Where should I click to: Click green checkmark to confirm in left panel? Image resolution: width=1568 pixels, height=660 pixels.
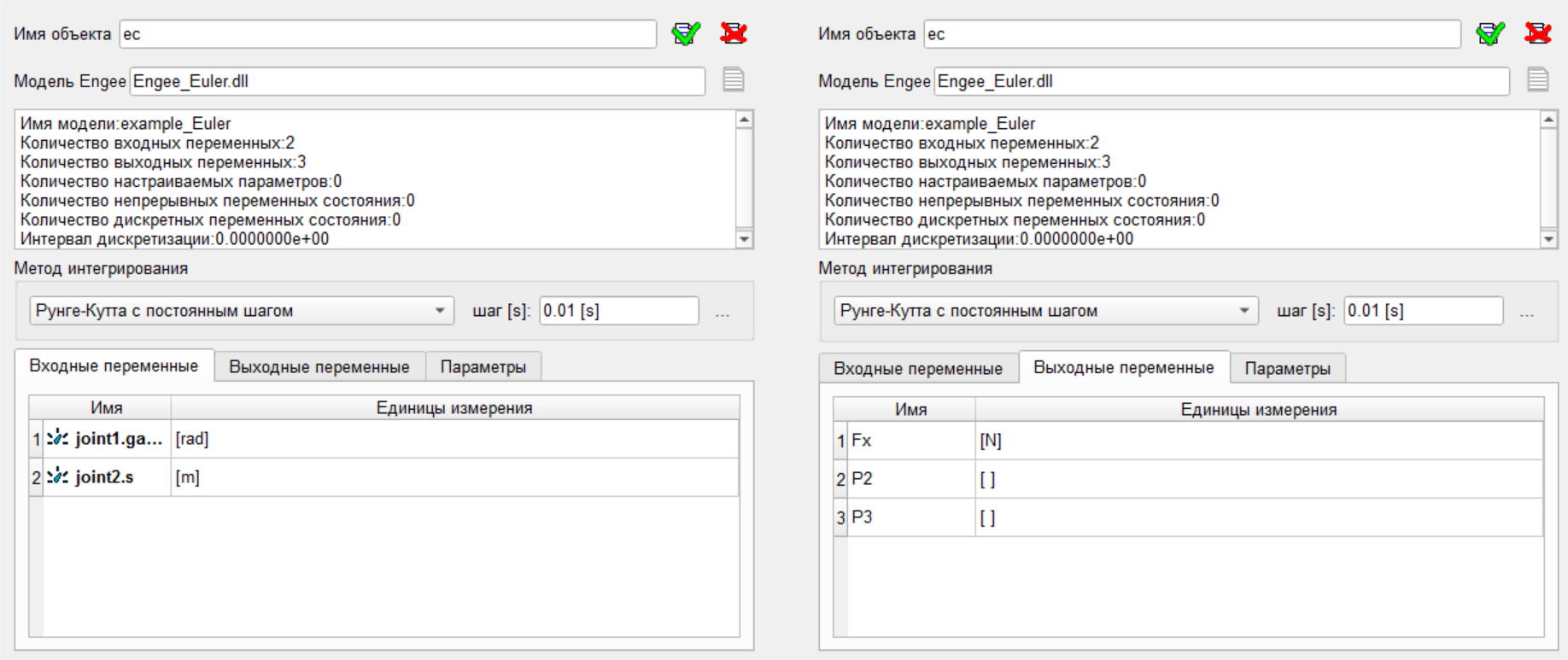click(x=686, y=33)
